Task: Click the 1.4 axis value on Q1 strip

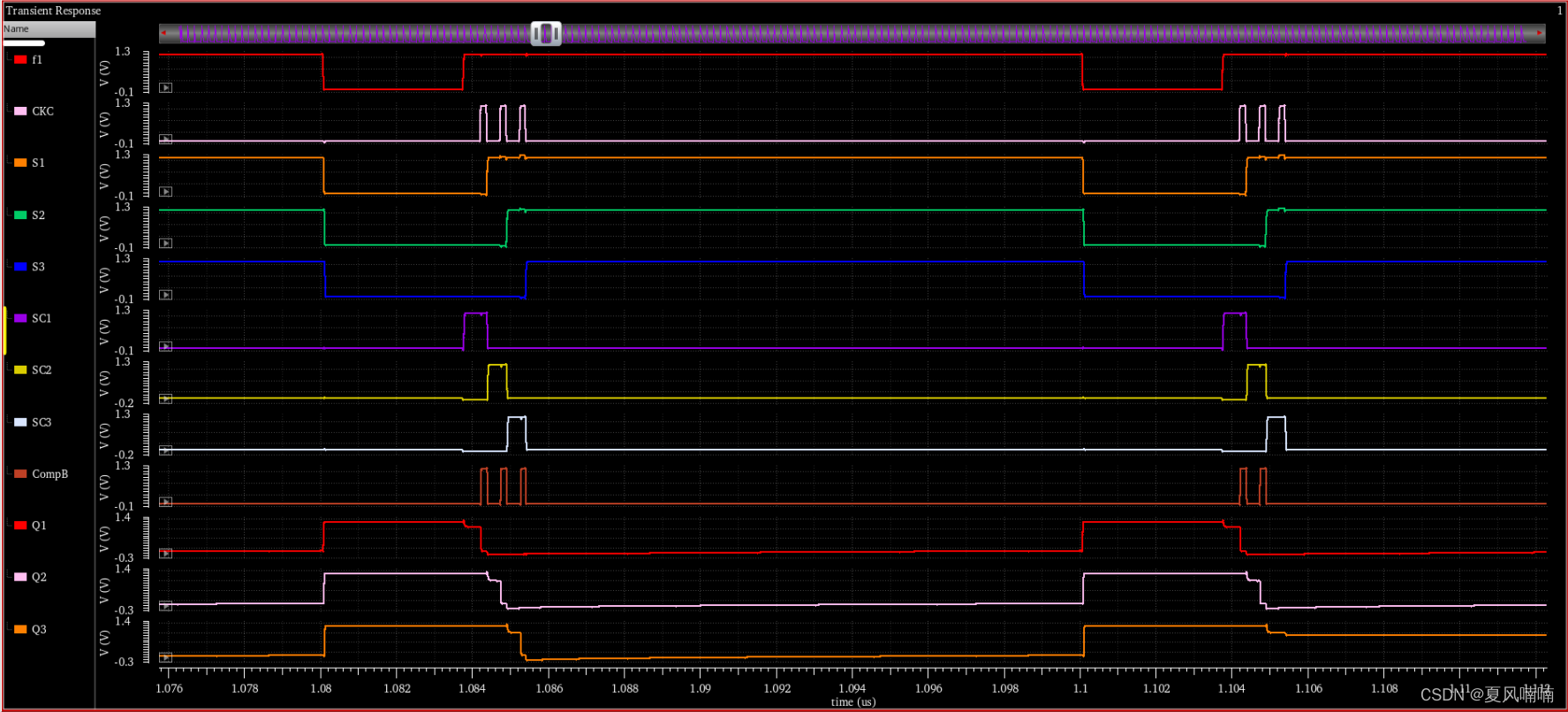Action: pos(123,518)
